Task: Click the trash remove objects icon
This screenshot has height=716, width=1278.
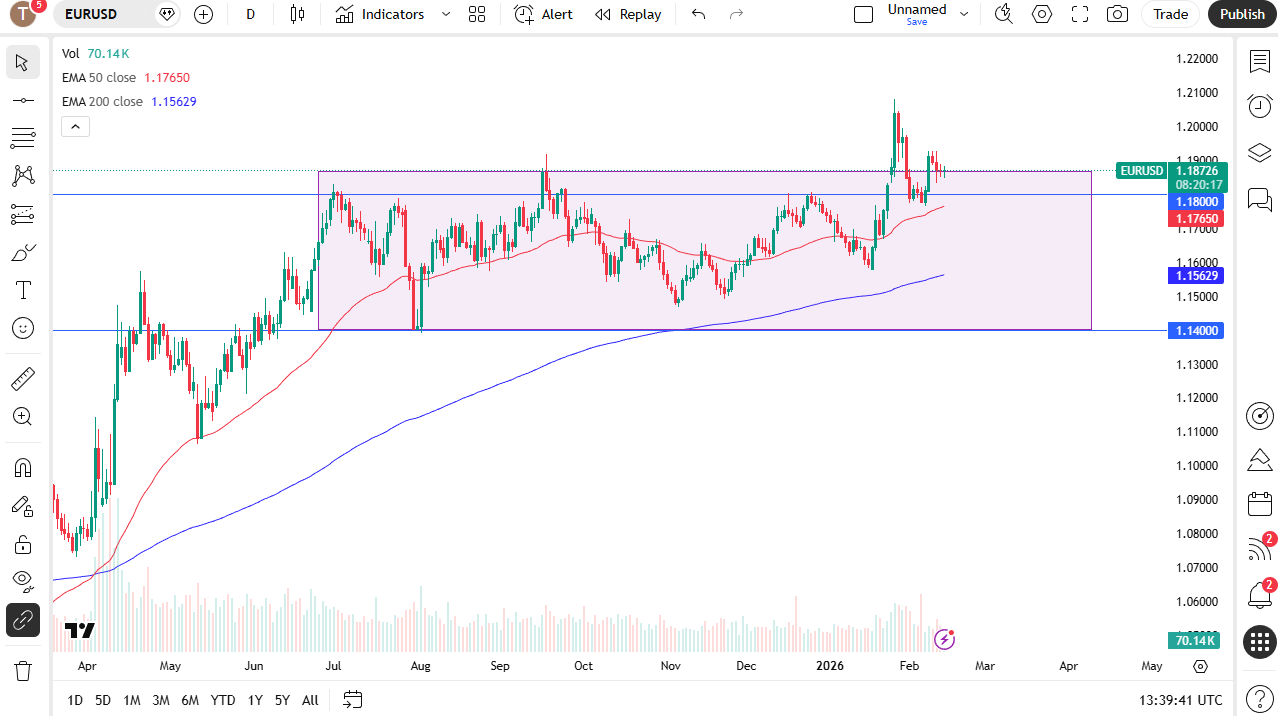Action: click(23, 669)
